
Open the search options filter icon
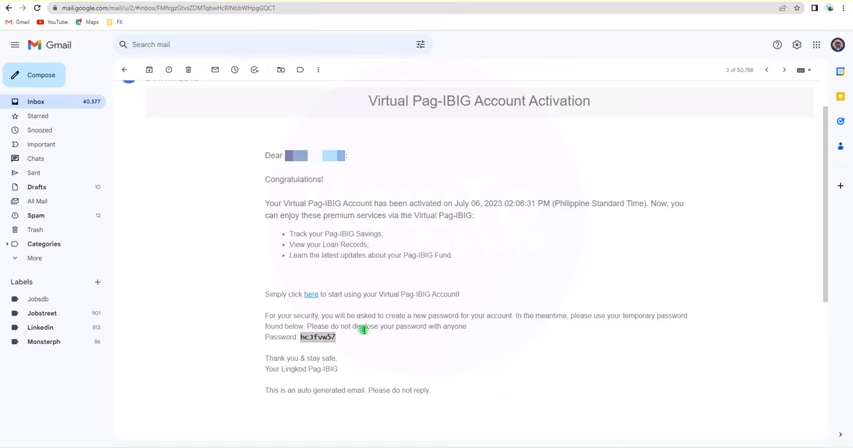click(421, 45)
